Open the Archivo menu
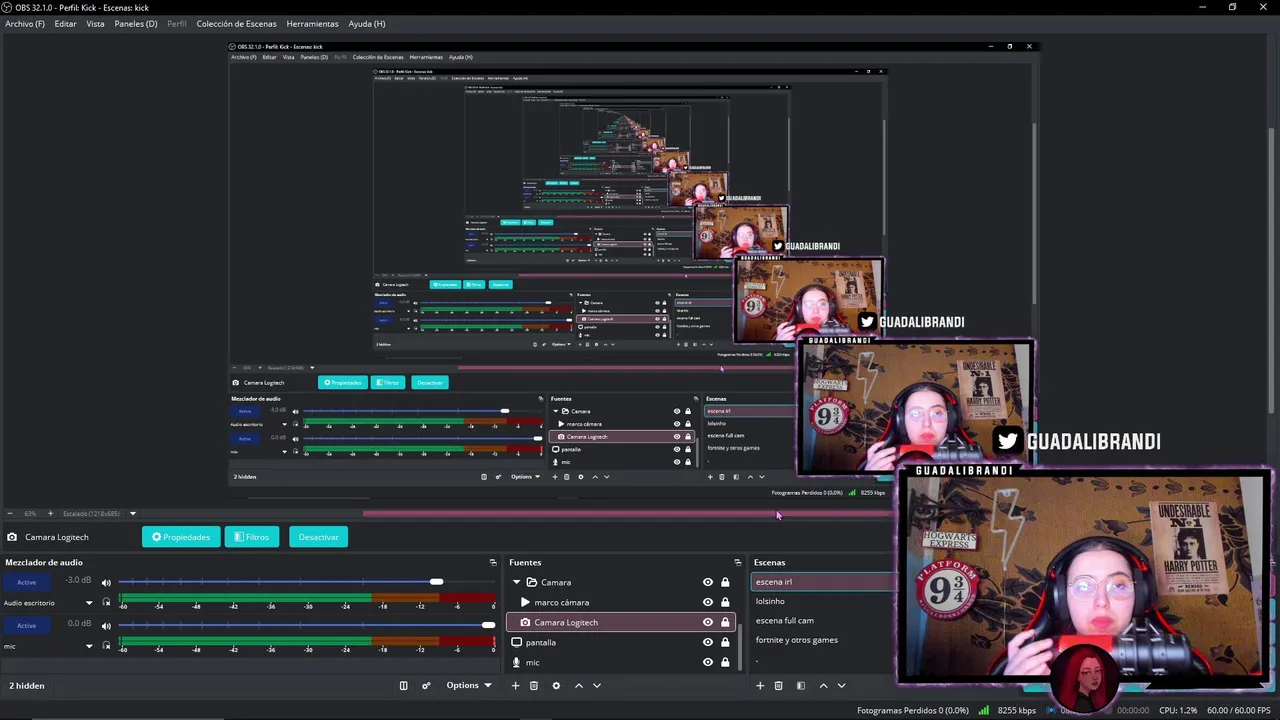The image size is (1280, 720). click(25, 23)
